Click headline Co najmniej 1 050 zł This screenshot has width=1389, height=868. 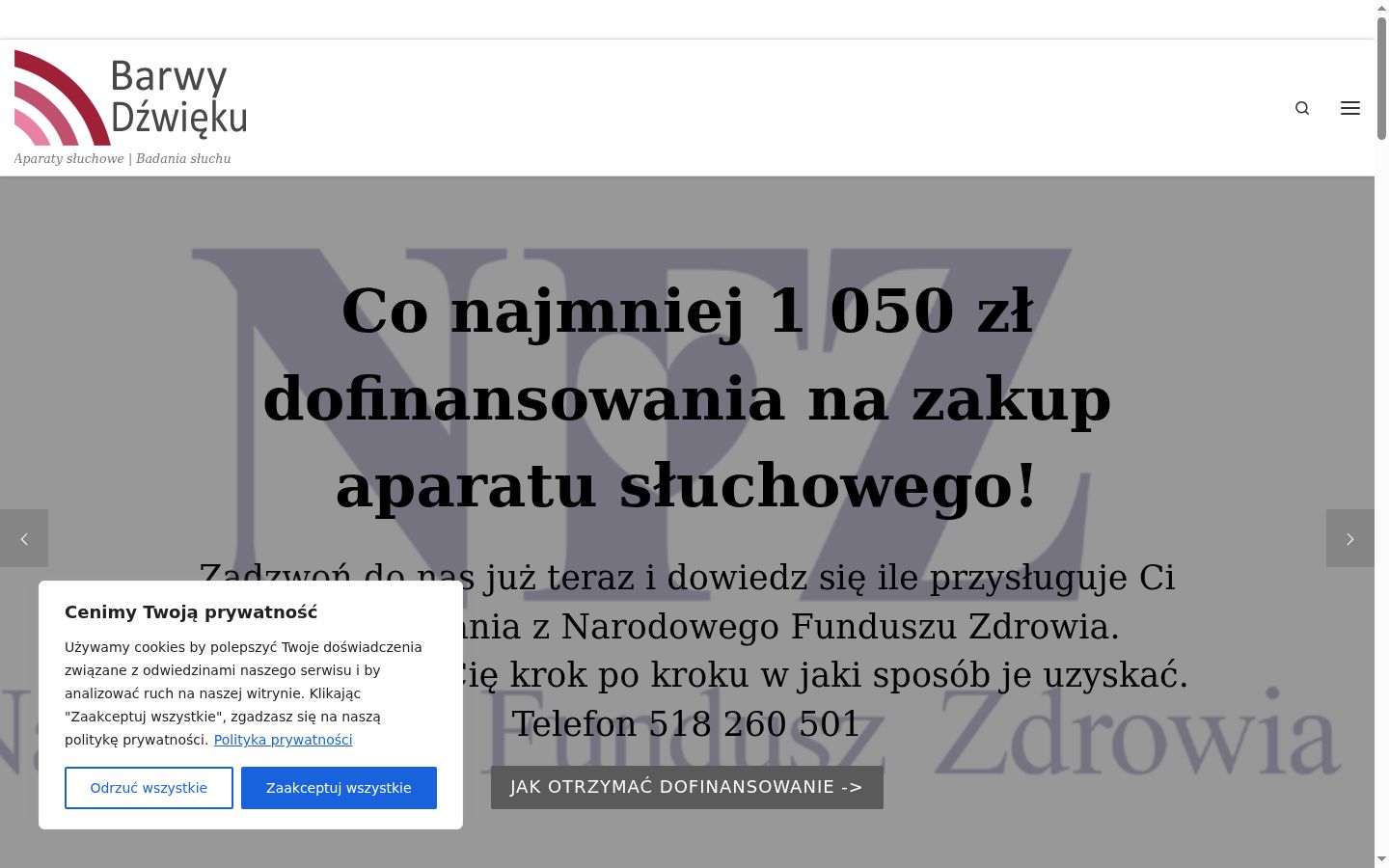pyautogui.click(x=687, y=311)
